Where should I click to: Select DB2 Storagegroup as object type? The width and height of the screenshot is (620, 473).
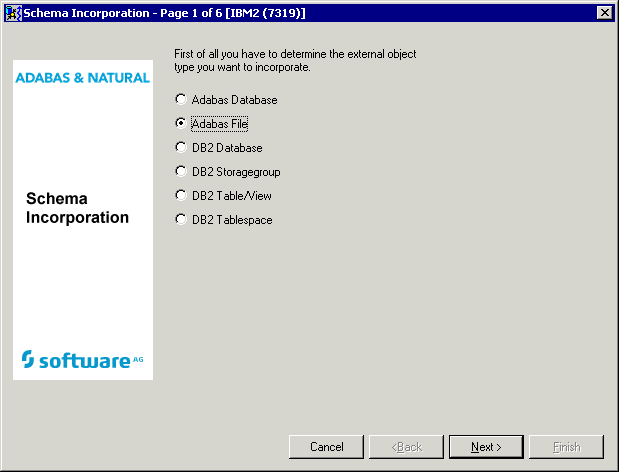pos(180,172)
